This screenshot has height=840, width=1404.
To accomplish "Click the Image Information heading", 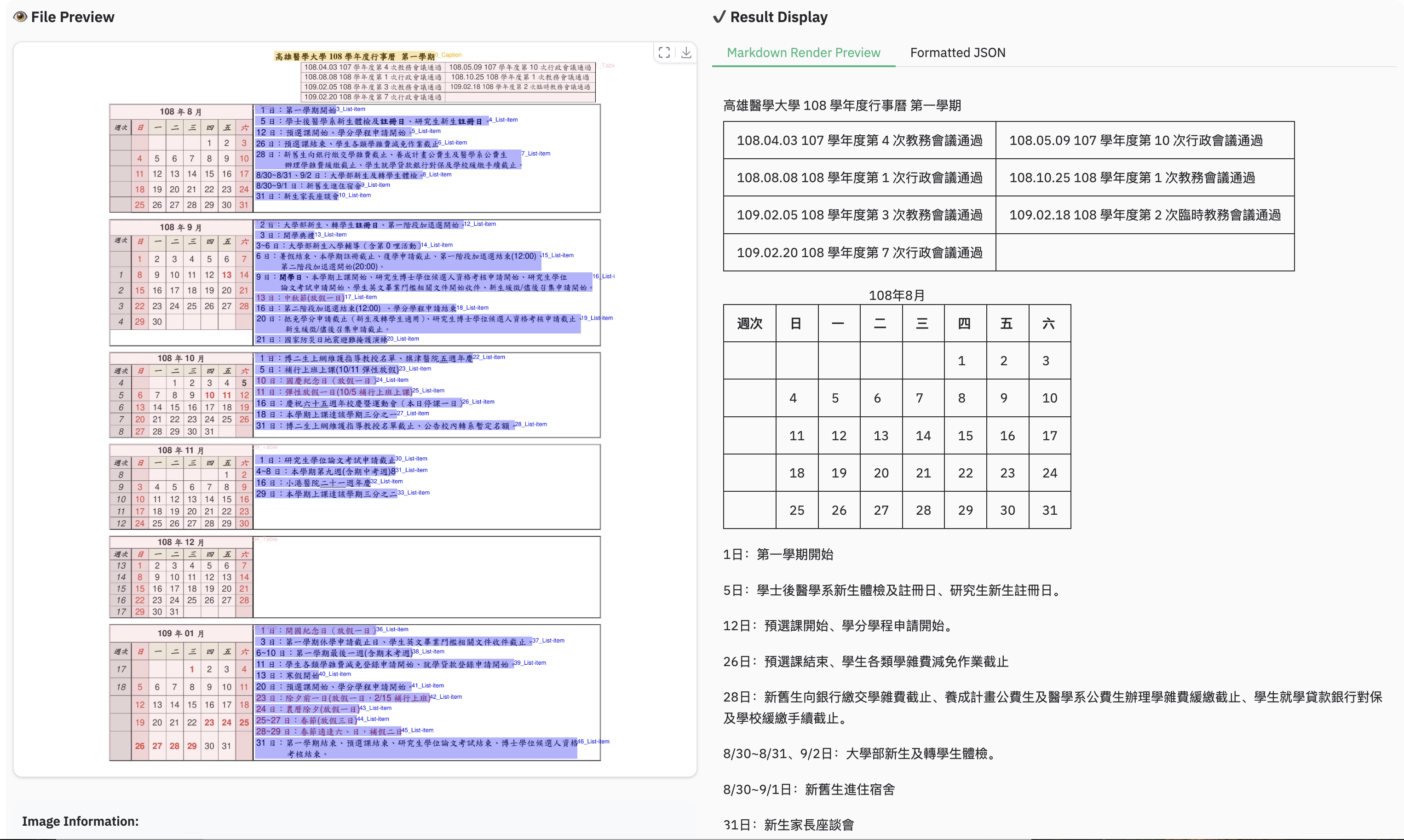I will pos(81,821).
